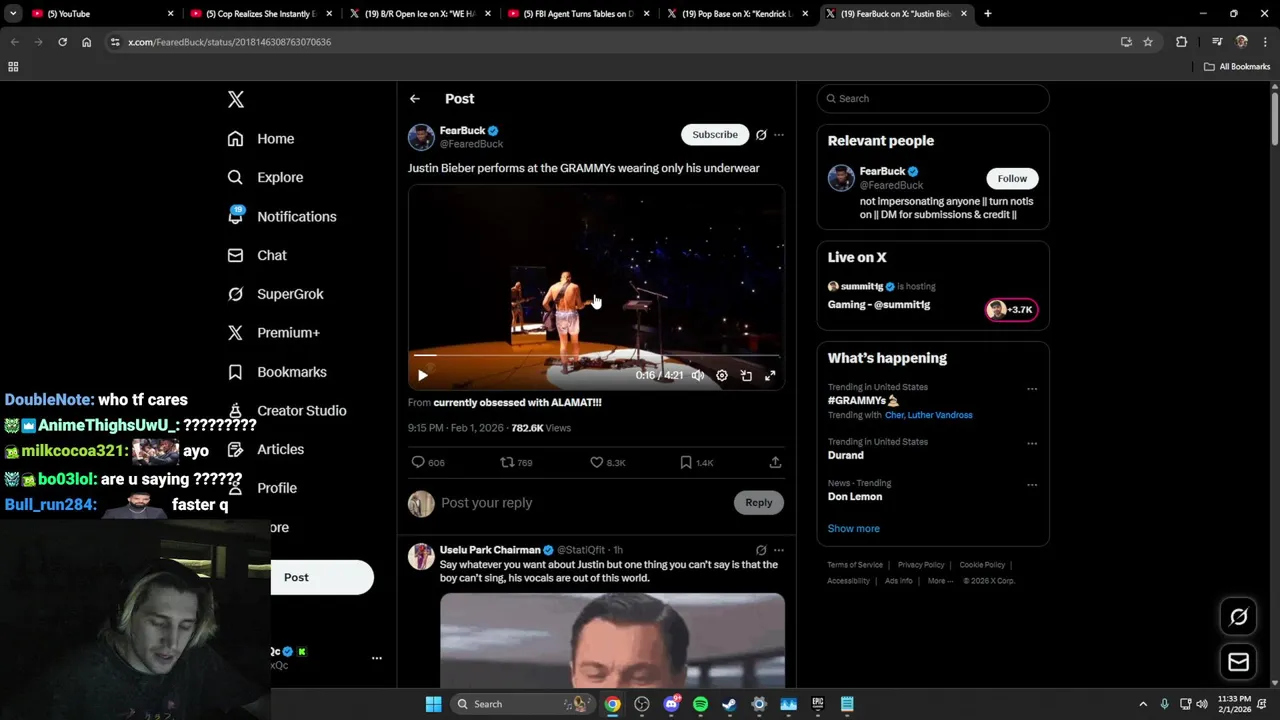This screenshot has width=1280, height=720.
Task: Share the post via share icon
Action: [775, 462]
